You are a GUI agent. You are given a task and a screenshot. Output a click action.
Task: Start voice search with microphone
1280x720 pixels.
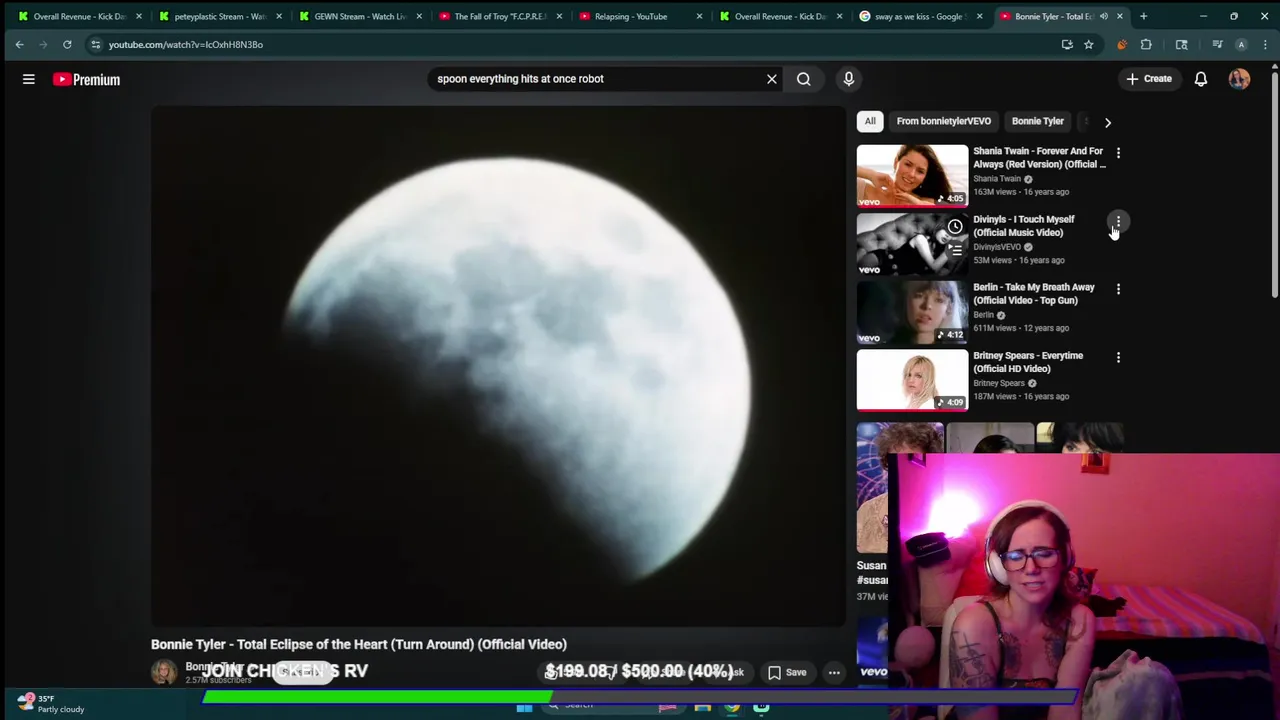(x=848, y=79)
